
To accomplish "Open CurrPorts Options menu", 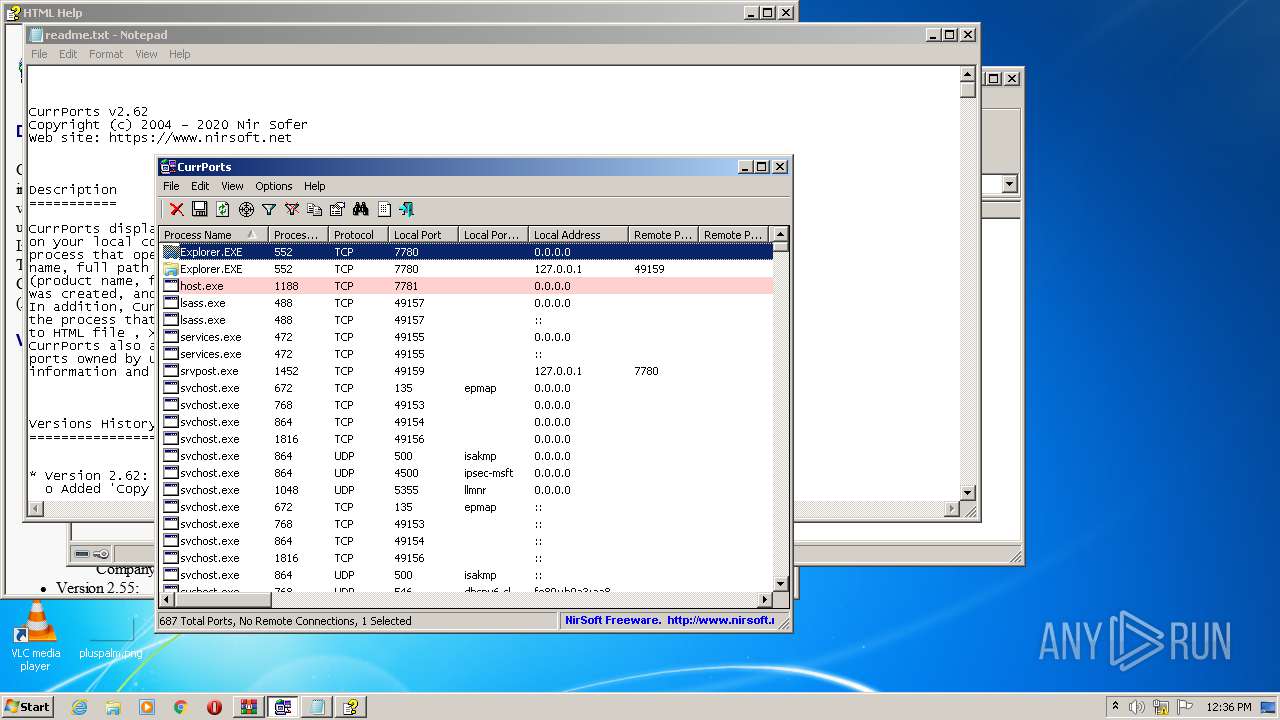I will point(273,186).
